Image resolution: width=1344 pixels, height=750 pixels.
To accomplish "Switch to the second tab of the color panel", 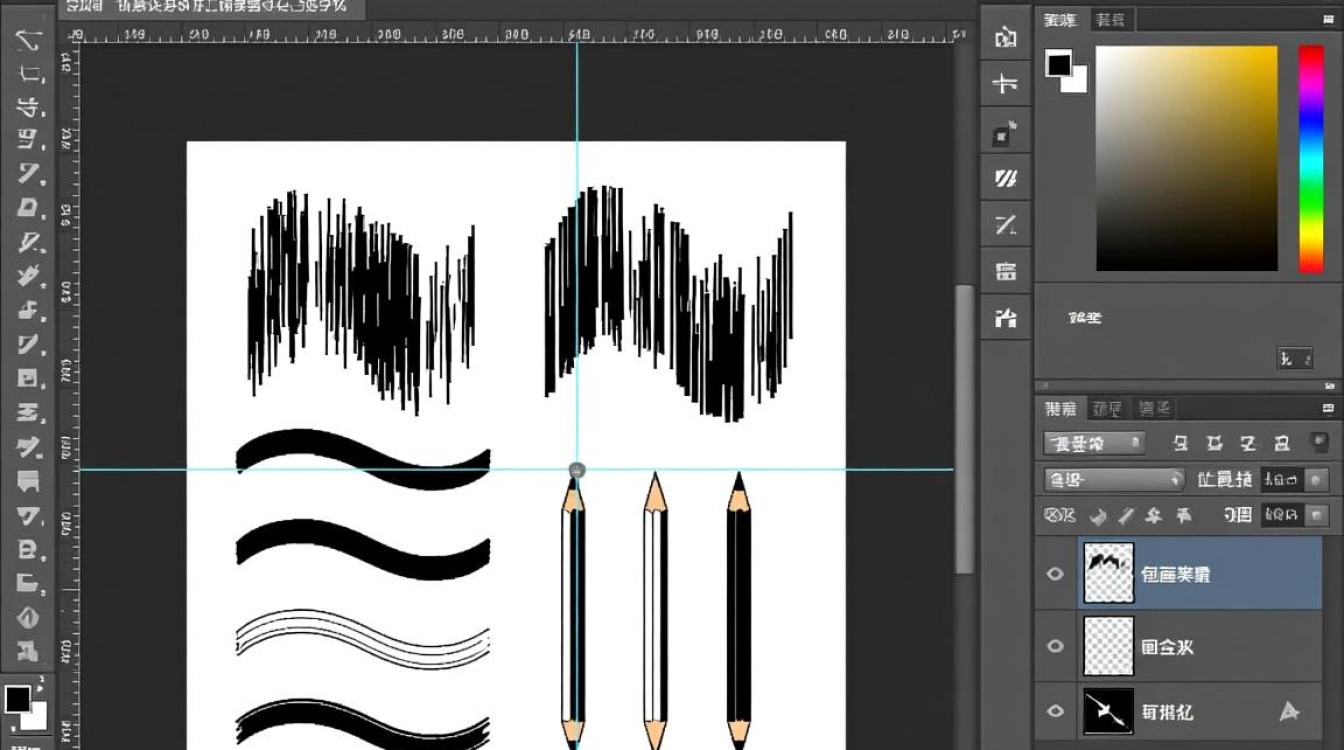I will (x=1110, y=19).
